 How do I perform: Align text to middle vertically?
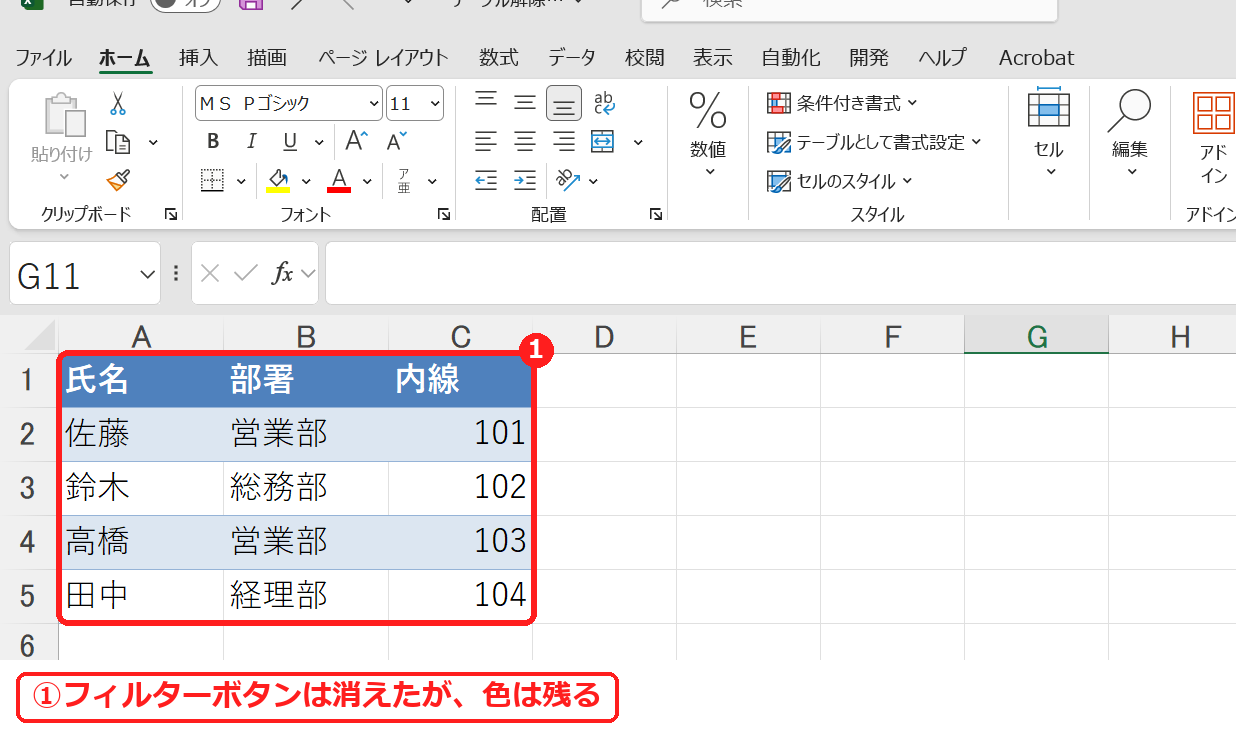[x=525, y=102]
